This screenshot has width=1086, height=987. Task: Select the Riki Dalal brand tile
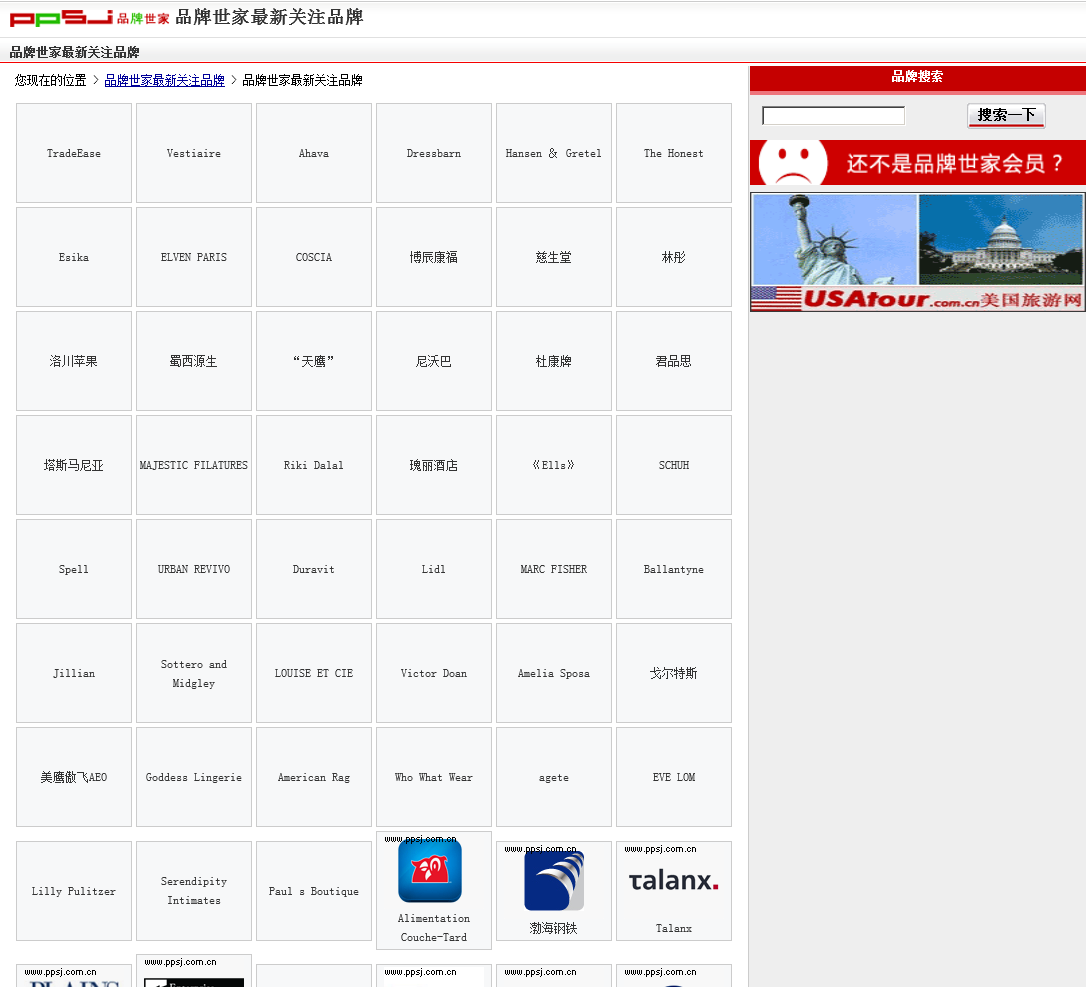click(314, 465)
